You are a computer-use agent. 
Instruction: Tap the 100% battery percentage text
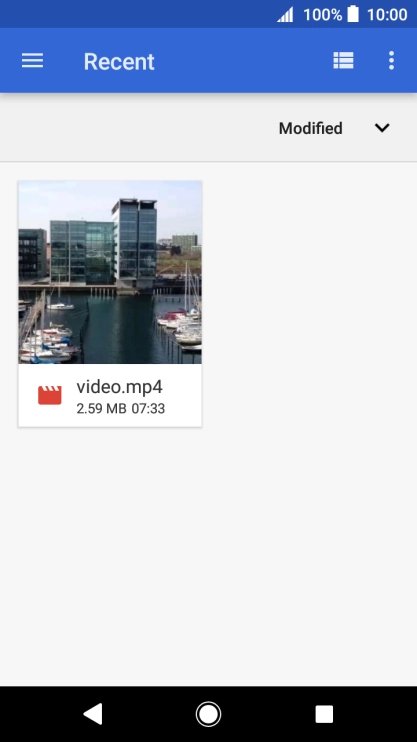[322, 14]
